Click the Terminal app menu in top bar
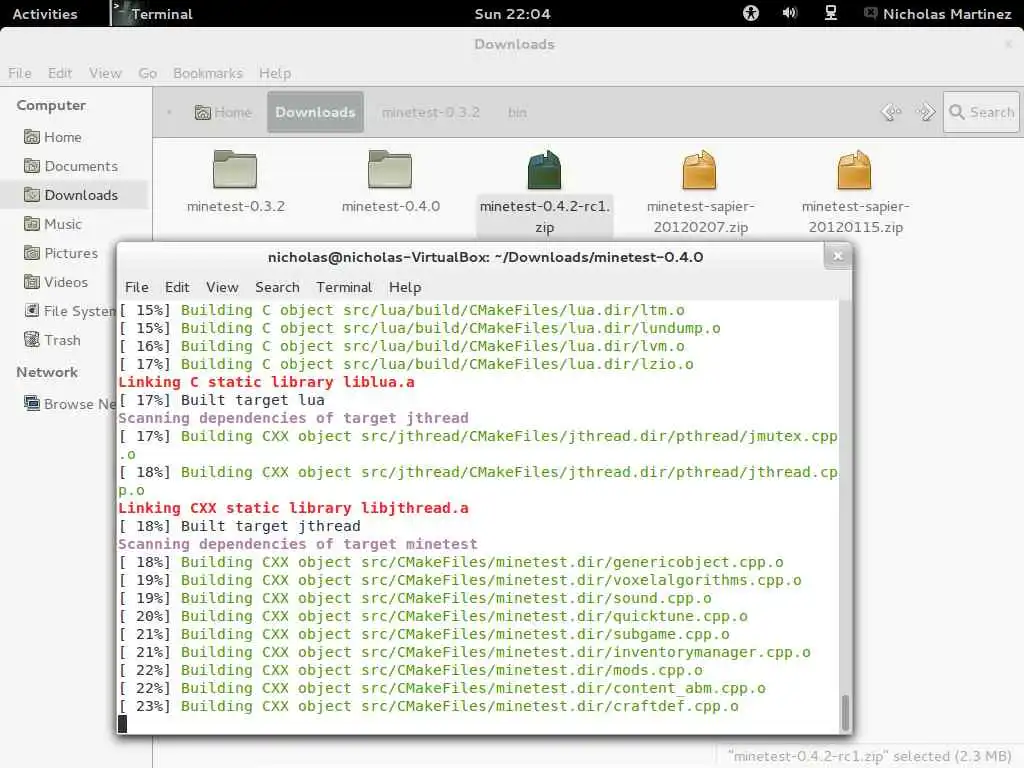1024x768 pixels. coord(153,14)
